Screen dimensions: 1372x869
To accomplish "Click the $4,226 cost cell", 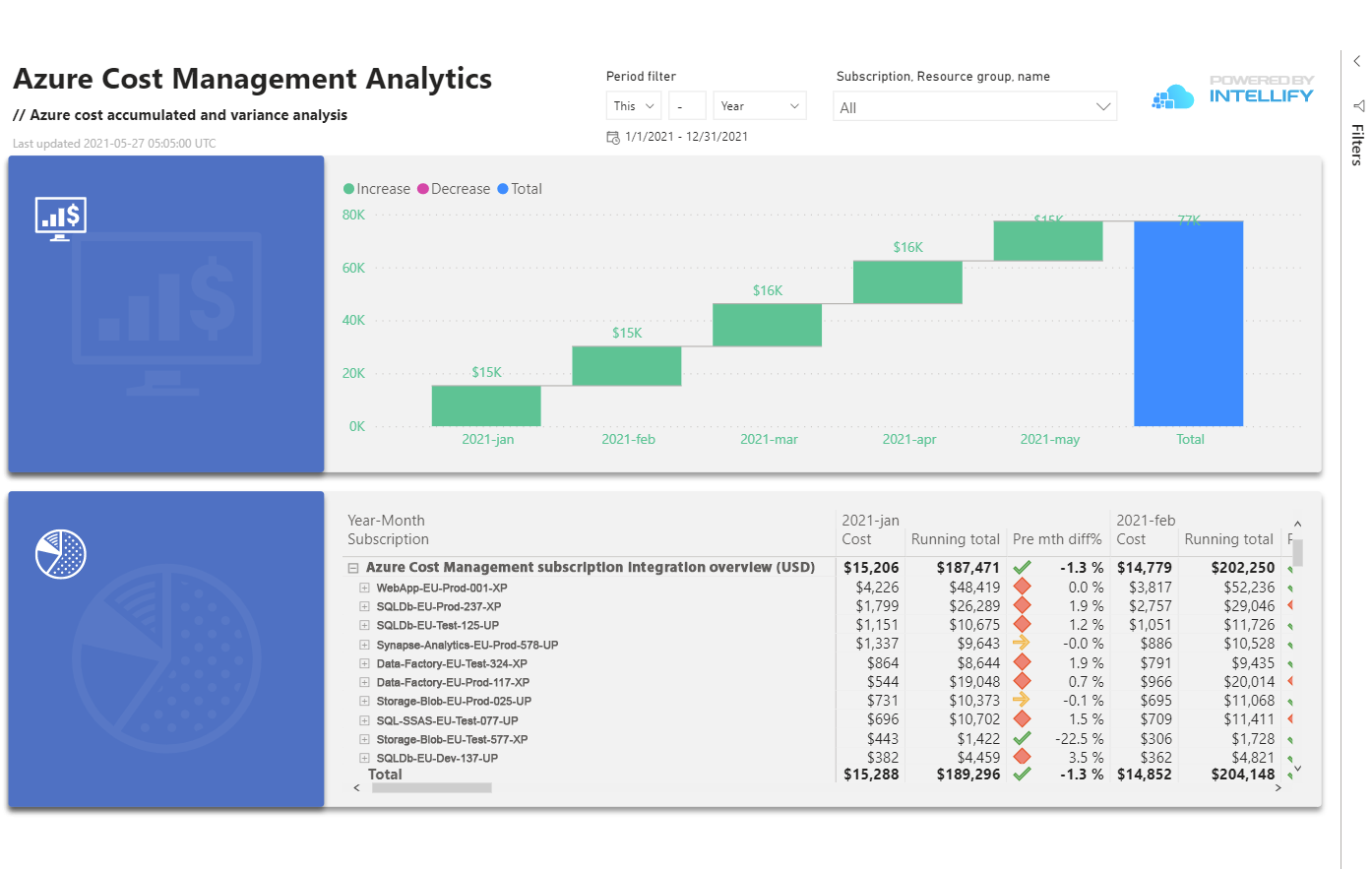I will pyautogui.click(x=877, y=588).
